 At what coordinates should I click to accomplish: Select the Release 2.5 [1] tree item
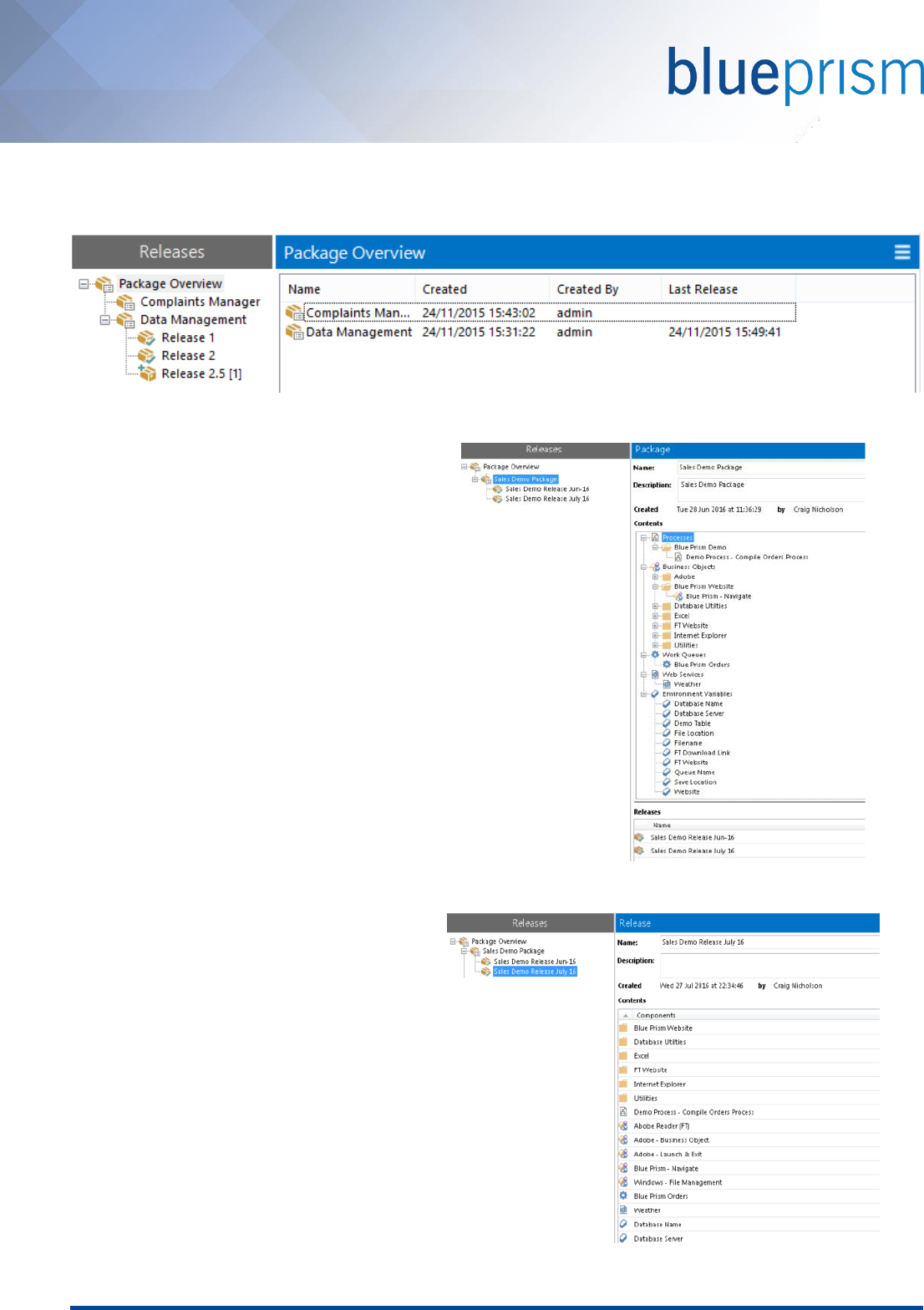[201, 373]
